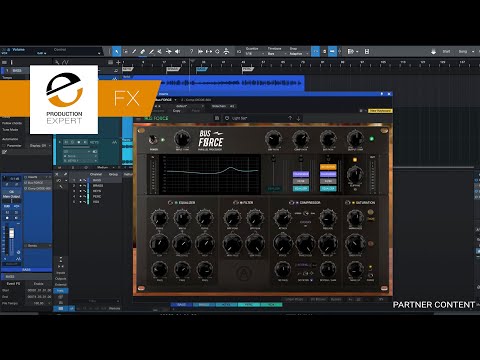Click the previous preset up arrow

[290, 118]
